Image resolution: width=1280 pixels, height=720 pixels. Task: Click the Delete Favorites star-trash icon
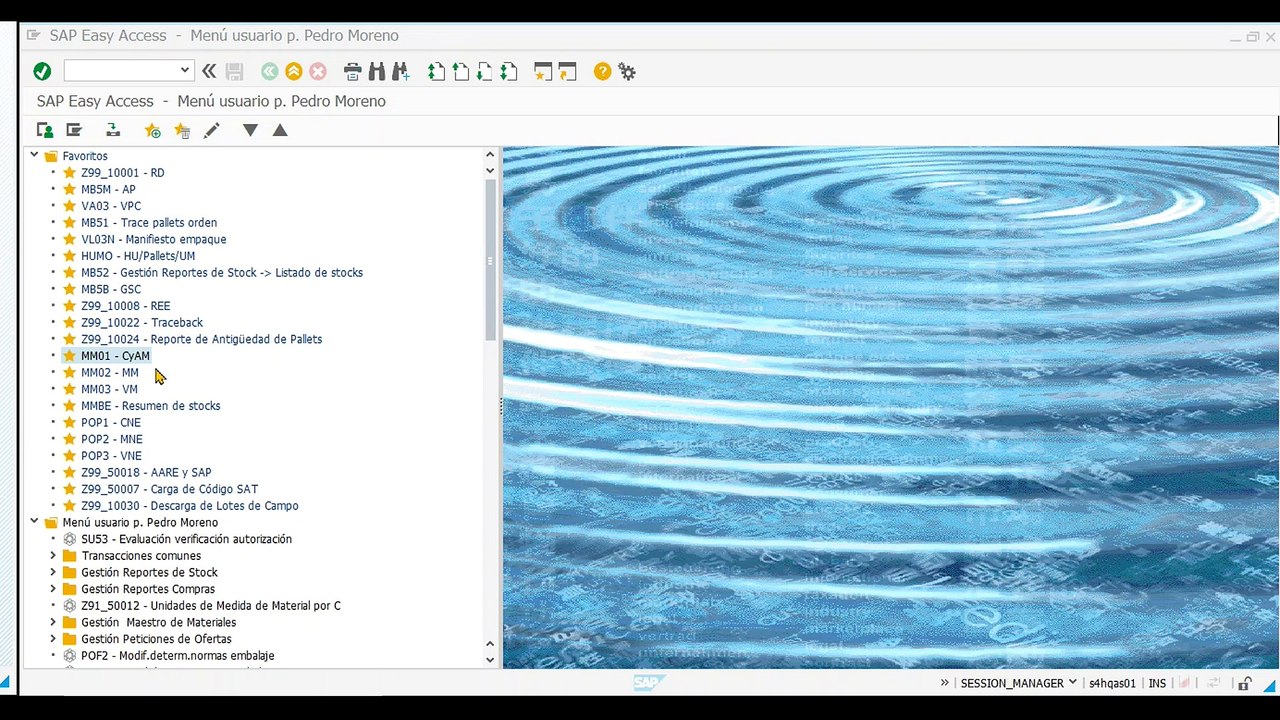181,130
